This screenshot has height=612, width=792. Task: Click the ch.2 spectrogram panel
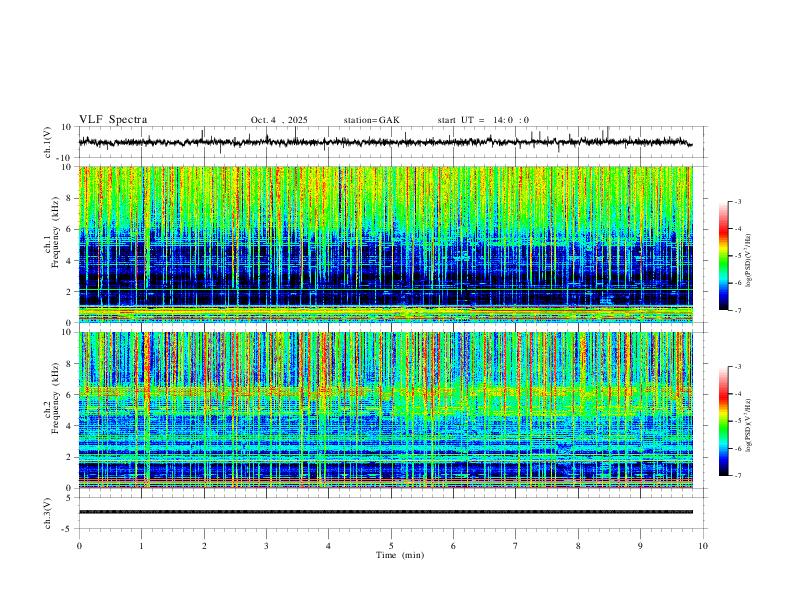386,410
